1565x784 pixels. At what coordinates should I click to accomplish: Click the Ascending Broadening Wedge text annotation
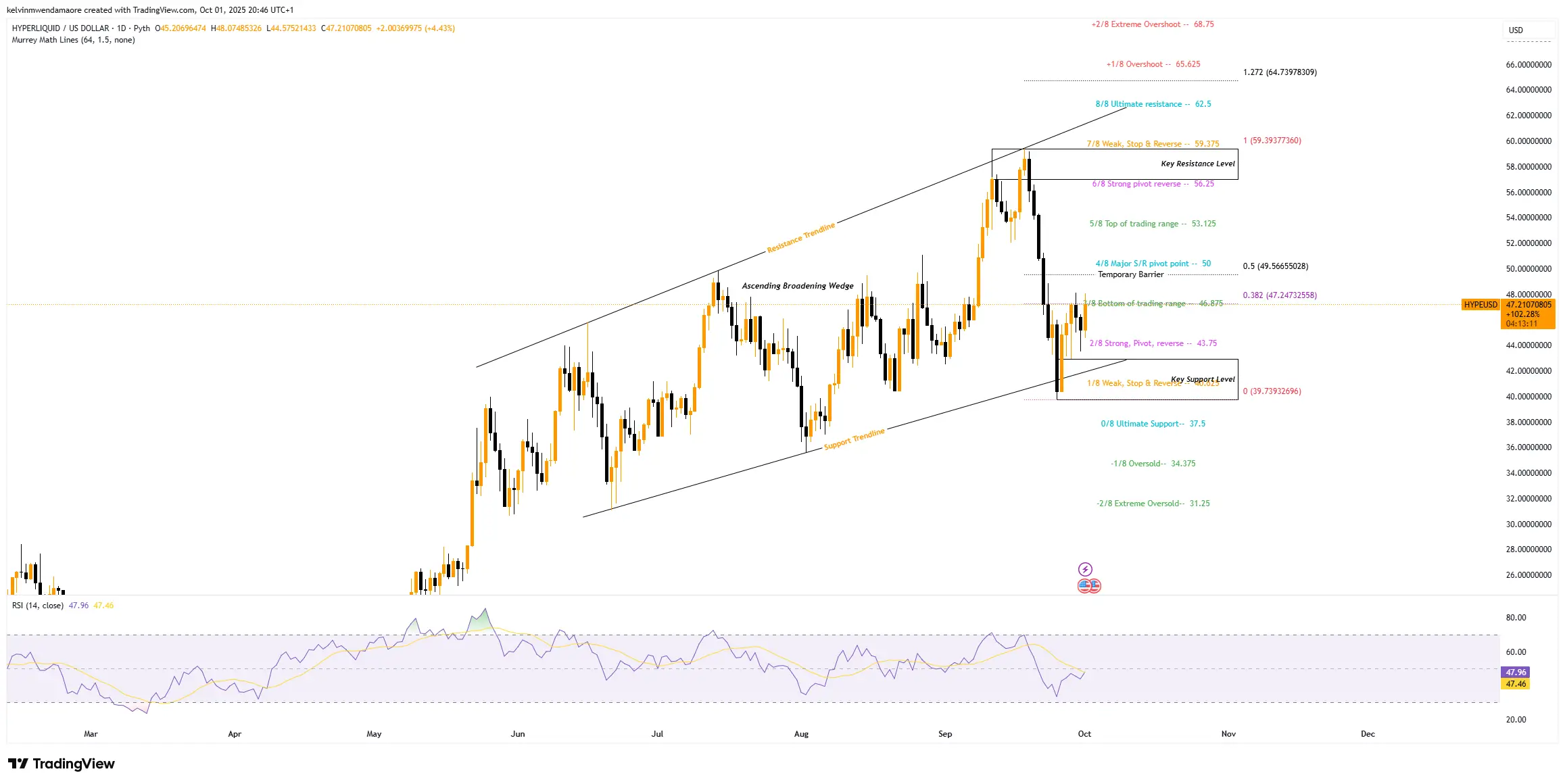[x=797, y=286]
